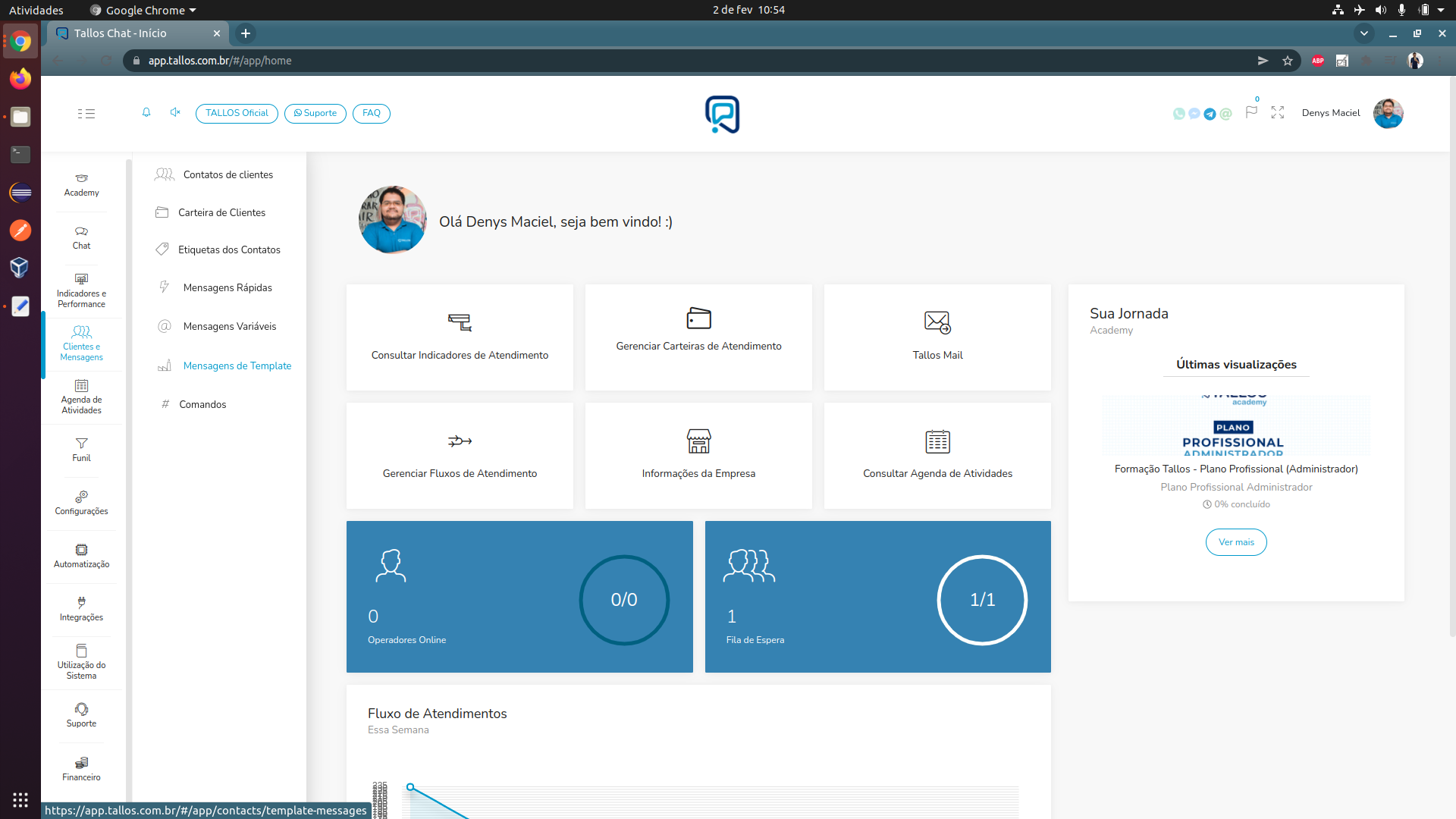Click the Fila de Espera panel
Viewport: 1456px width, 819px height.
pyautogui.click(x=878, y=597)
